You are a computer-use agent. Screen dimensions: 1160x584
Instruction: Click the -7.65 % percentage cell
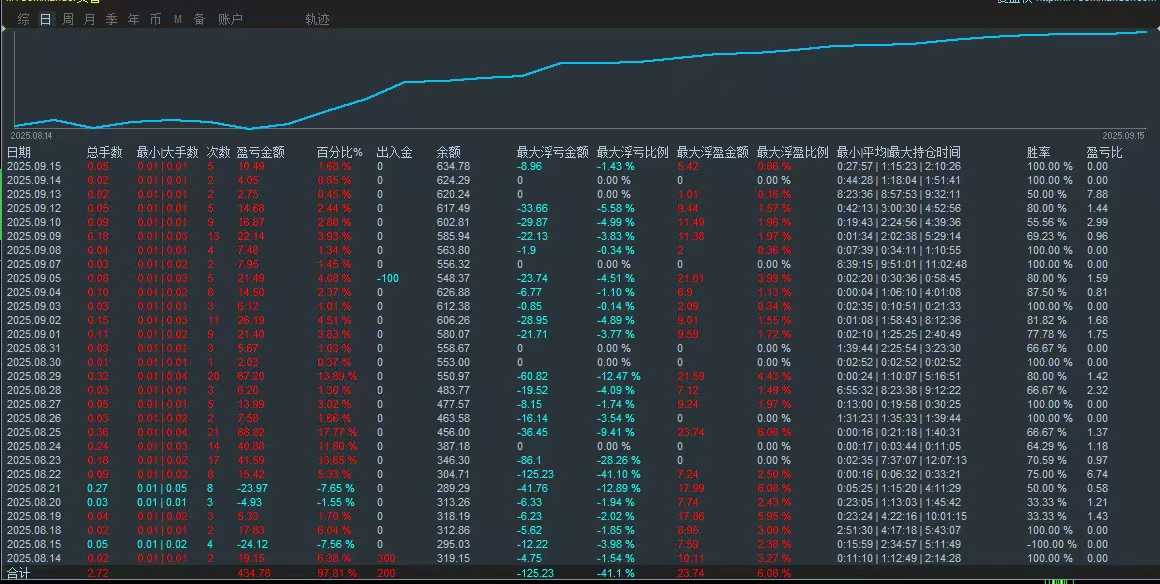coord(335,488)
